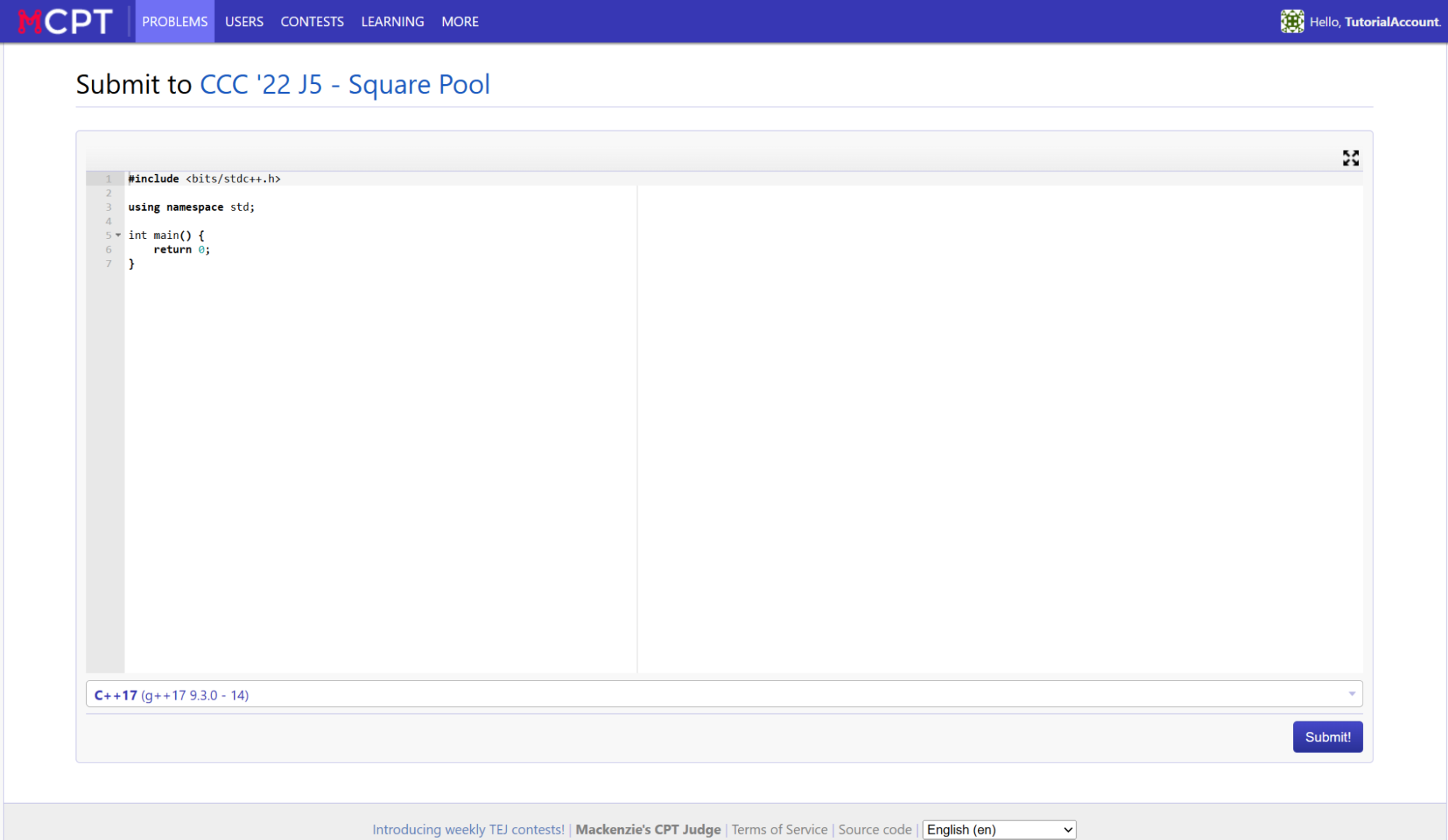The image size is (1448, 840).
Task: View the judge's Source code
Action: (x=874, y=829)
